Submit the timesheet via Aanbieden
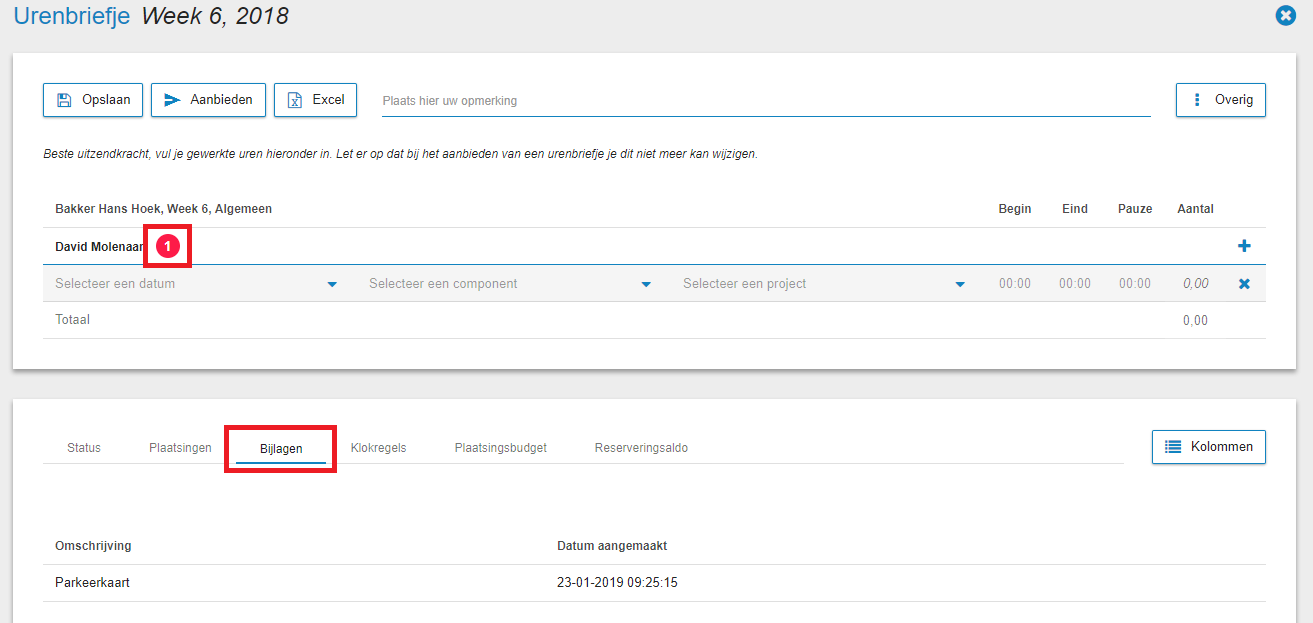The image size is (1313, 623). 208,100
